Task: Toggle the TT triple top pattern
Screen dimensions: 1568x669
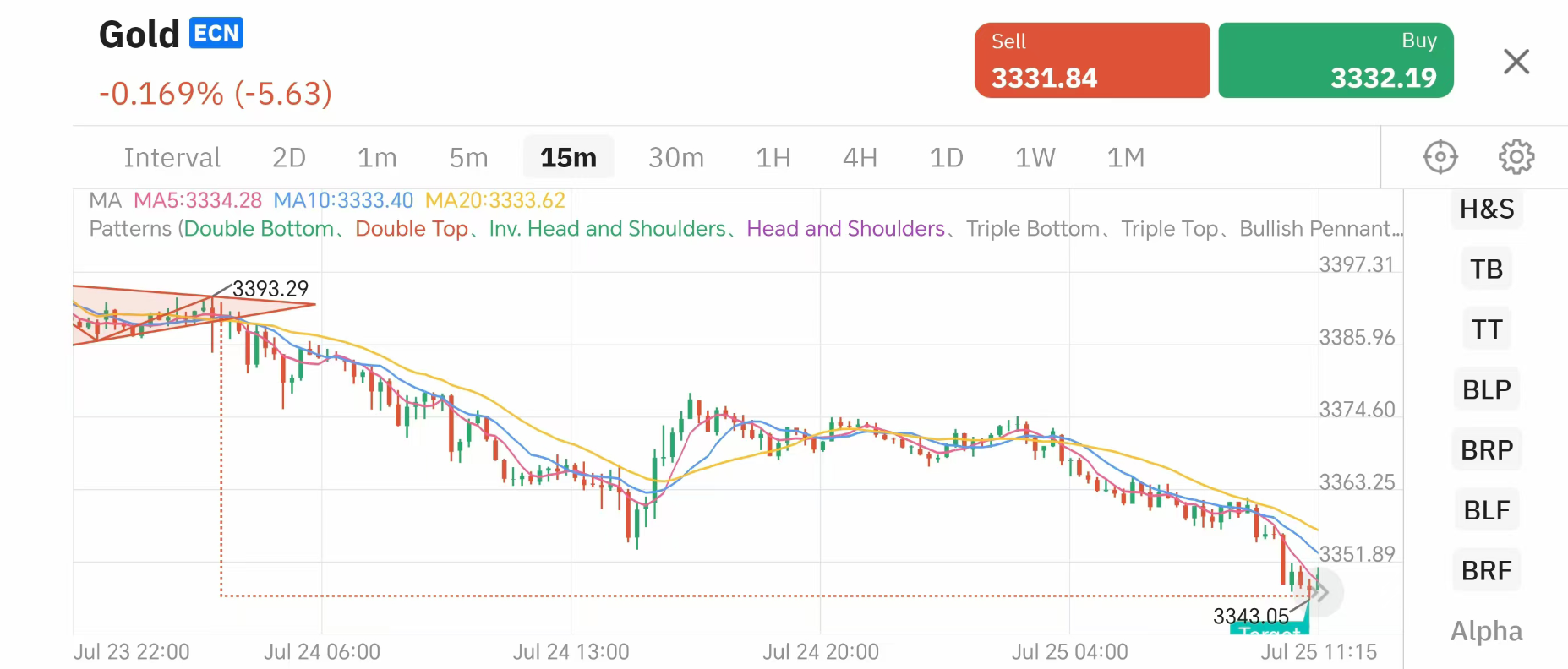Action: pos(1486,329)
